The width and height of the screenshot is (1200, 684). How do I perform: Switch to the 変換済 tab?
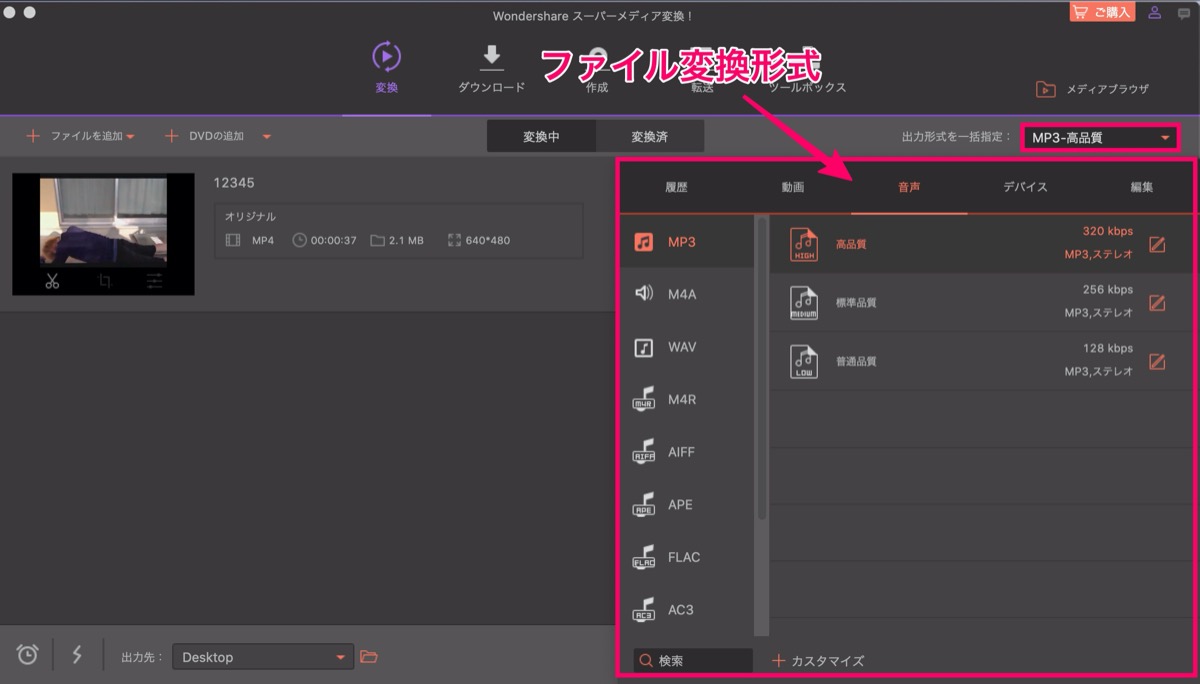[649, 137]
